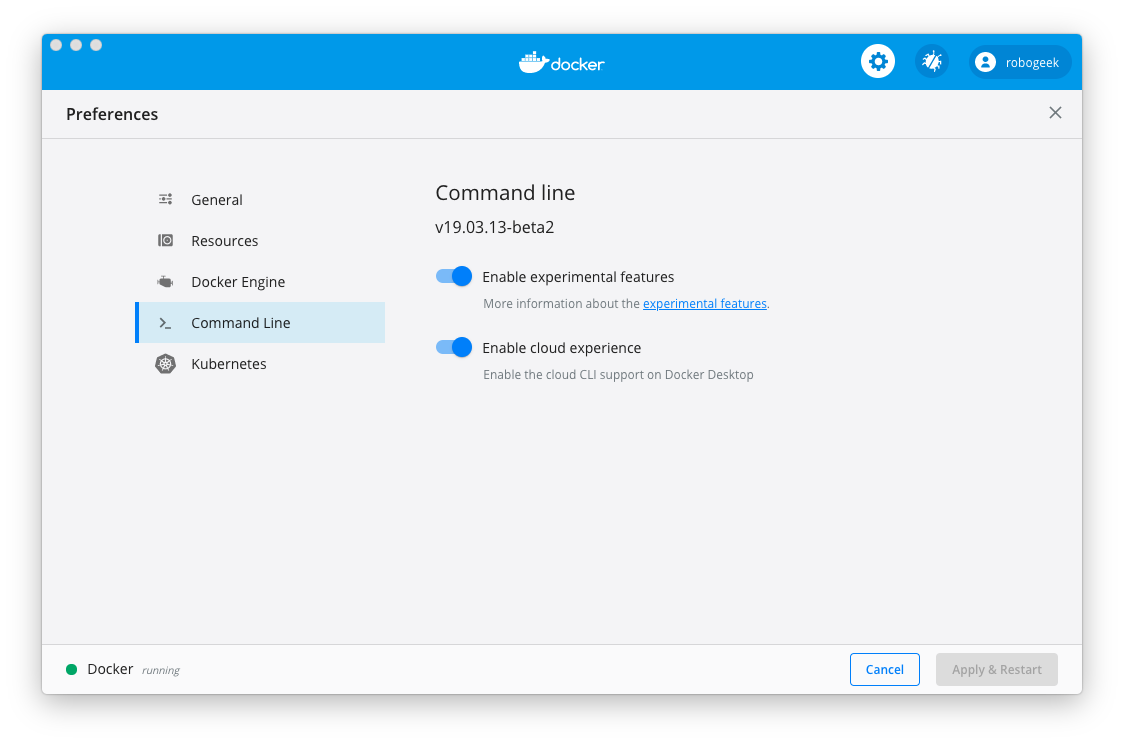Click the Kubernetes wheel icon
Viewport: 1124px width, 744px height.
coord(166,364)
